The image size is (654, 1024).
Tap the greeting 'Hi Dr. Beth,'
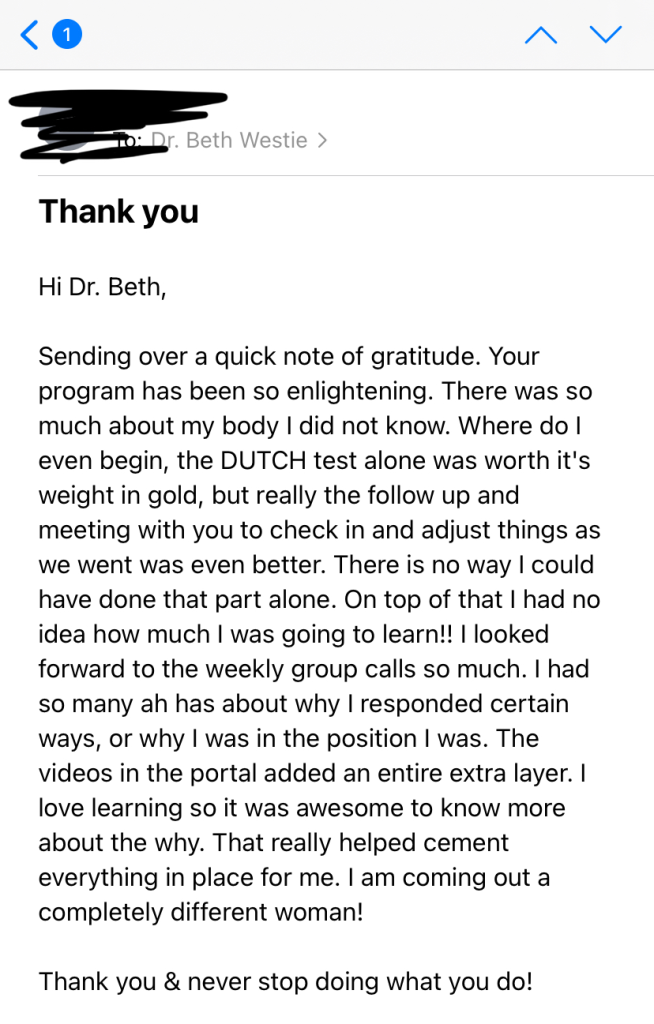[x=103, y=287]
